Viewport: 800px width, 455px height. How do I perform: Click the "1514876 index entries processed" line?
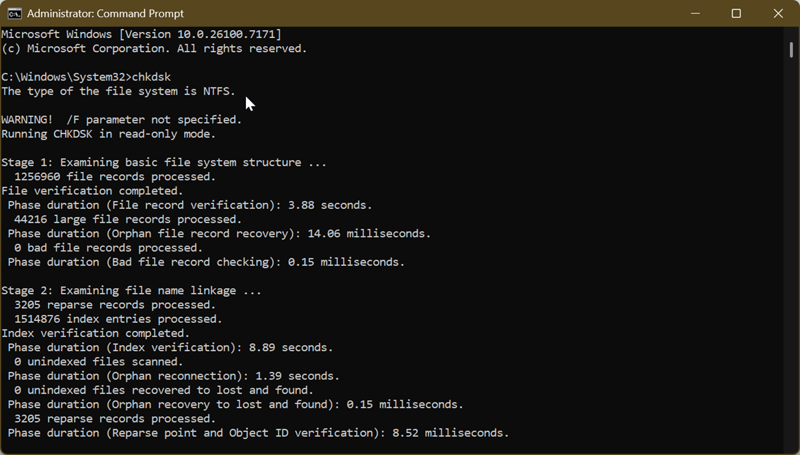(118, 319)
